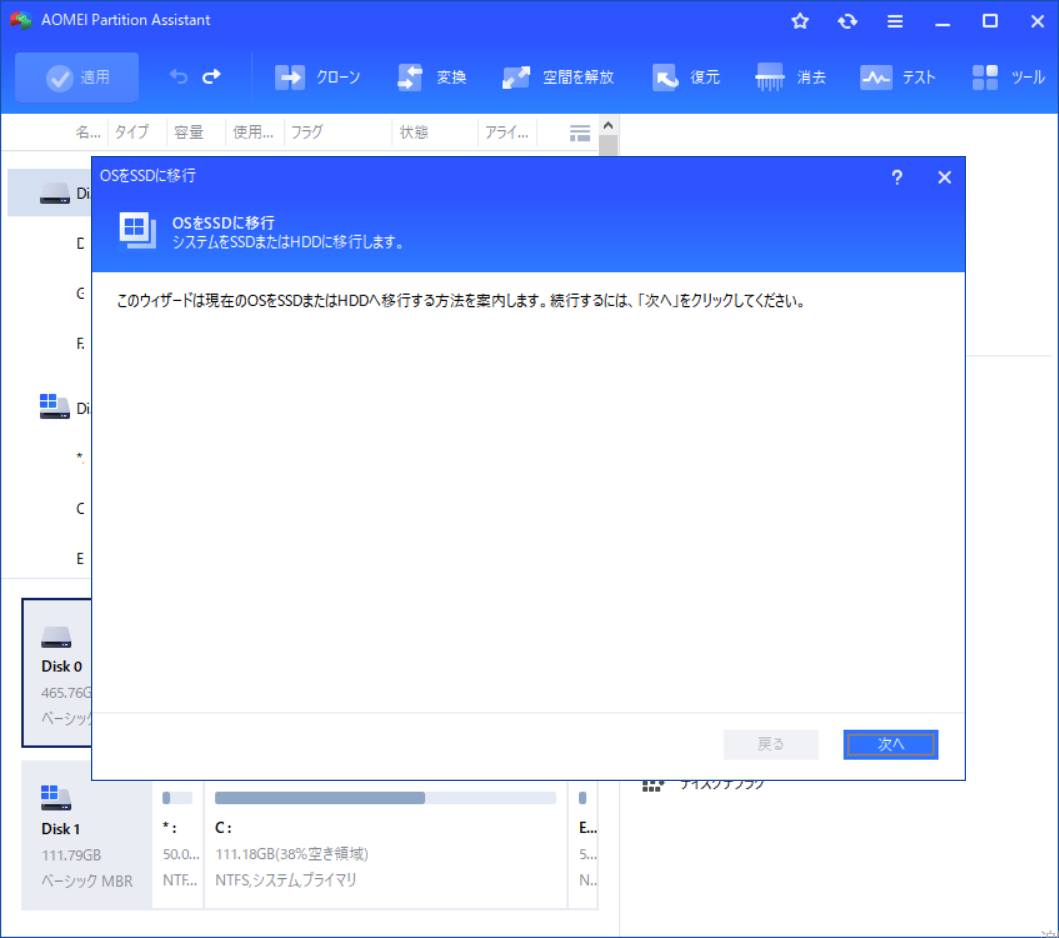Click the フラグ column header
The image size is (1059, 938).
(307, 132)
